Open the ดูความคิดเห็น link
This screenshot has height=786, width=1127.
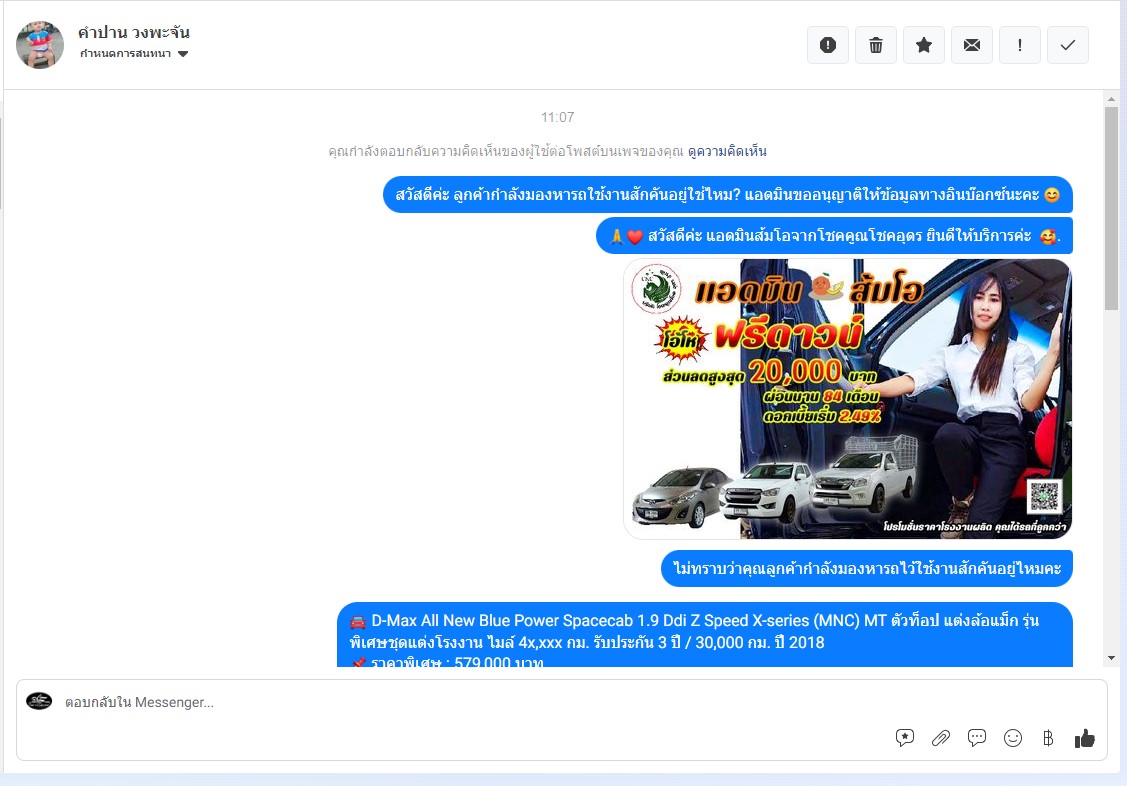point(727,152)
